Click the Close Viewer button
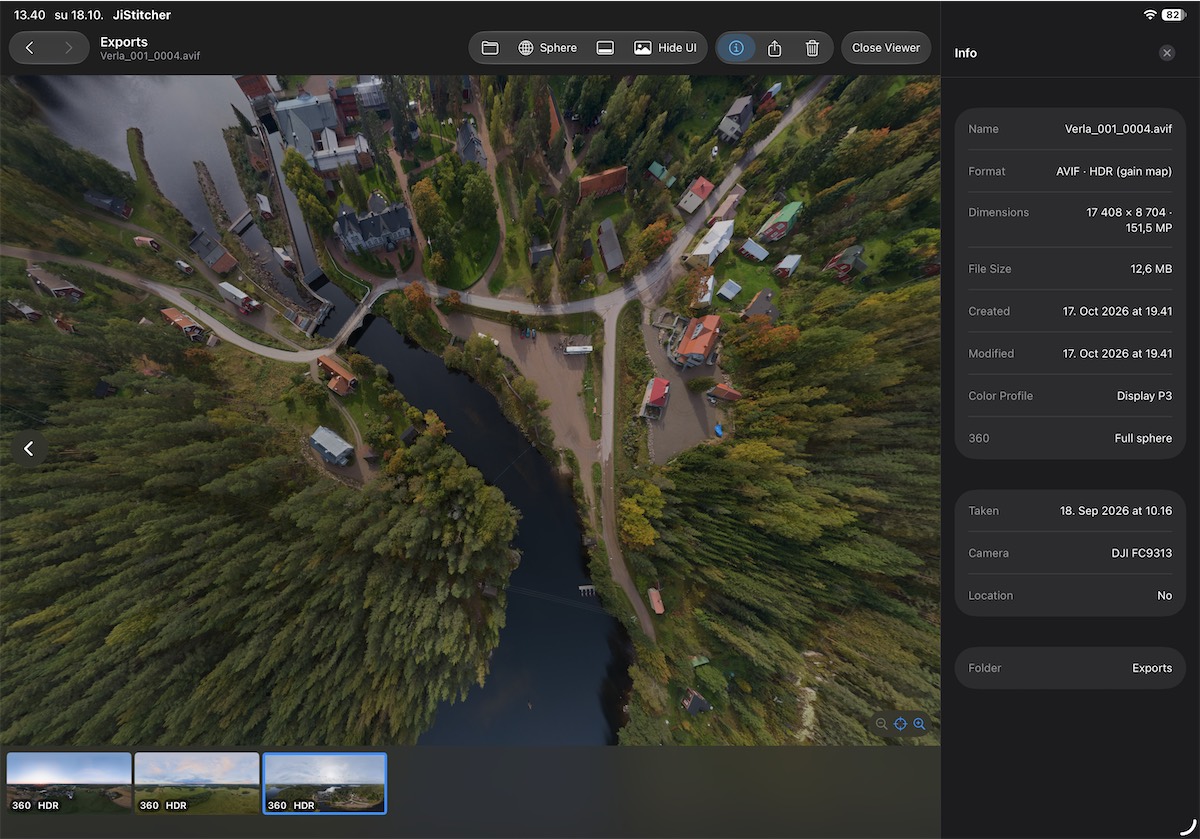This screenshot has width=1200, height=839. [x=886, y=48]
